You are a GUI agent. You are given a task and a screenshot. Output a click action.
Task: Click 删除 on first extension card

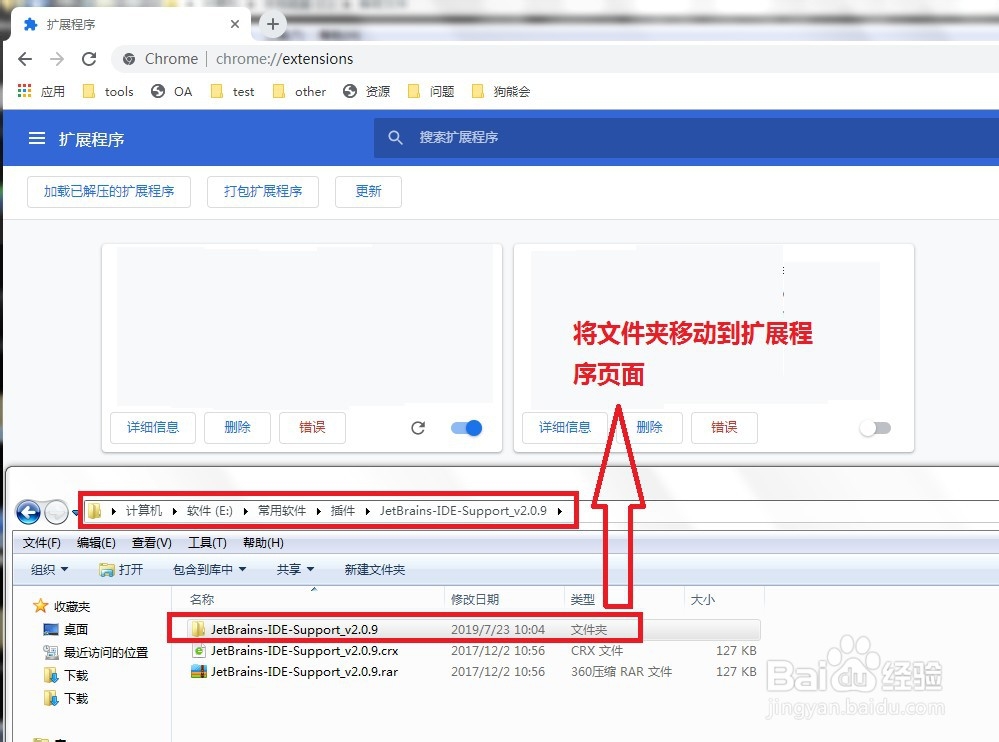[x=237, y=427]
